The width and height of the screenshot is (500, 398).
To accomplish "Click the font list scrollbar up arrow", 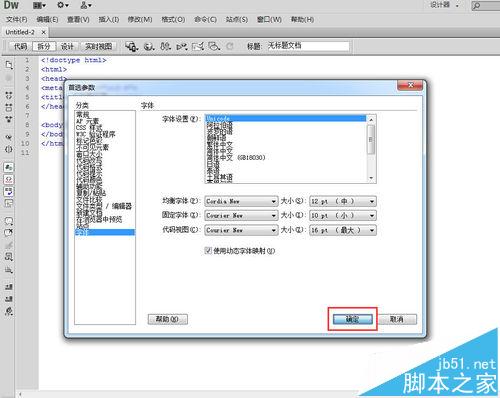I will click(x=371, y=119).
